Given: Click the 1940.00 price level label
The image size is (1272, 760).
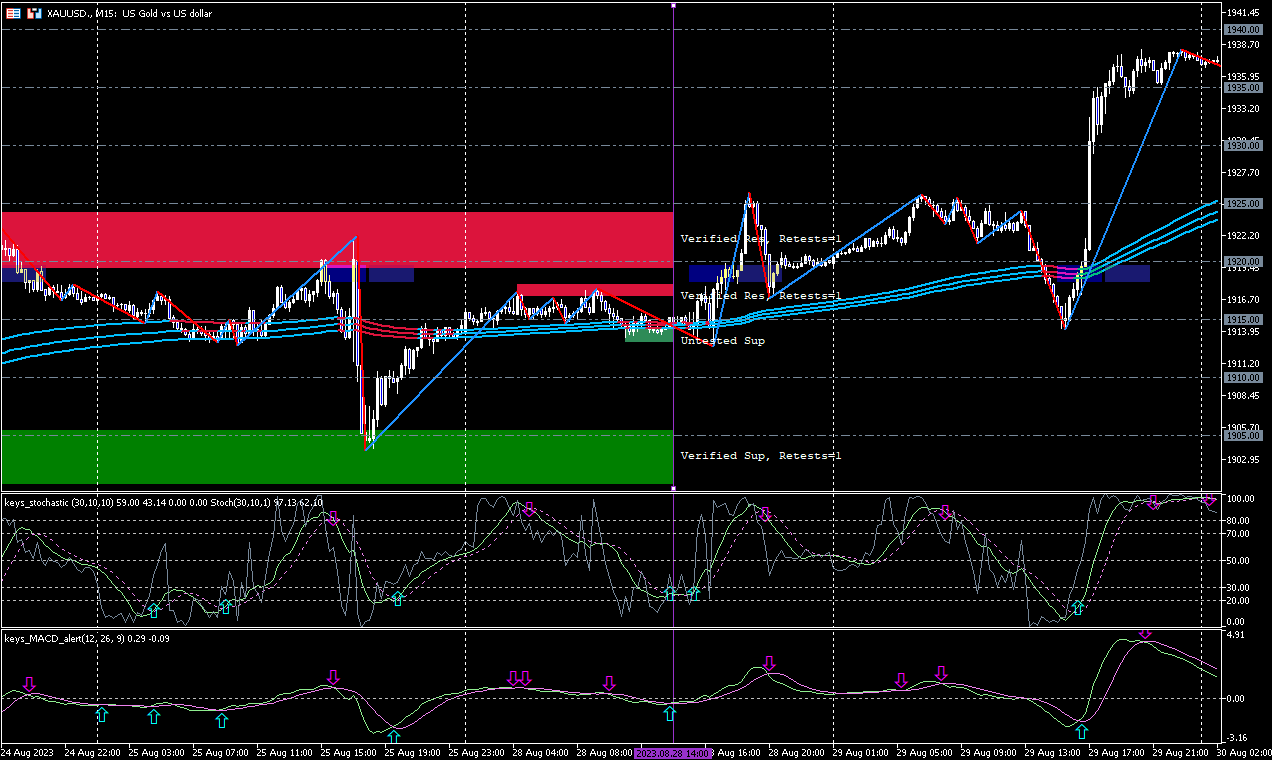Looking at the screenshot, I should [x=1244, y=30].
